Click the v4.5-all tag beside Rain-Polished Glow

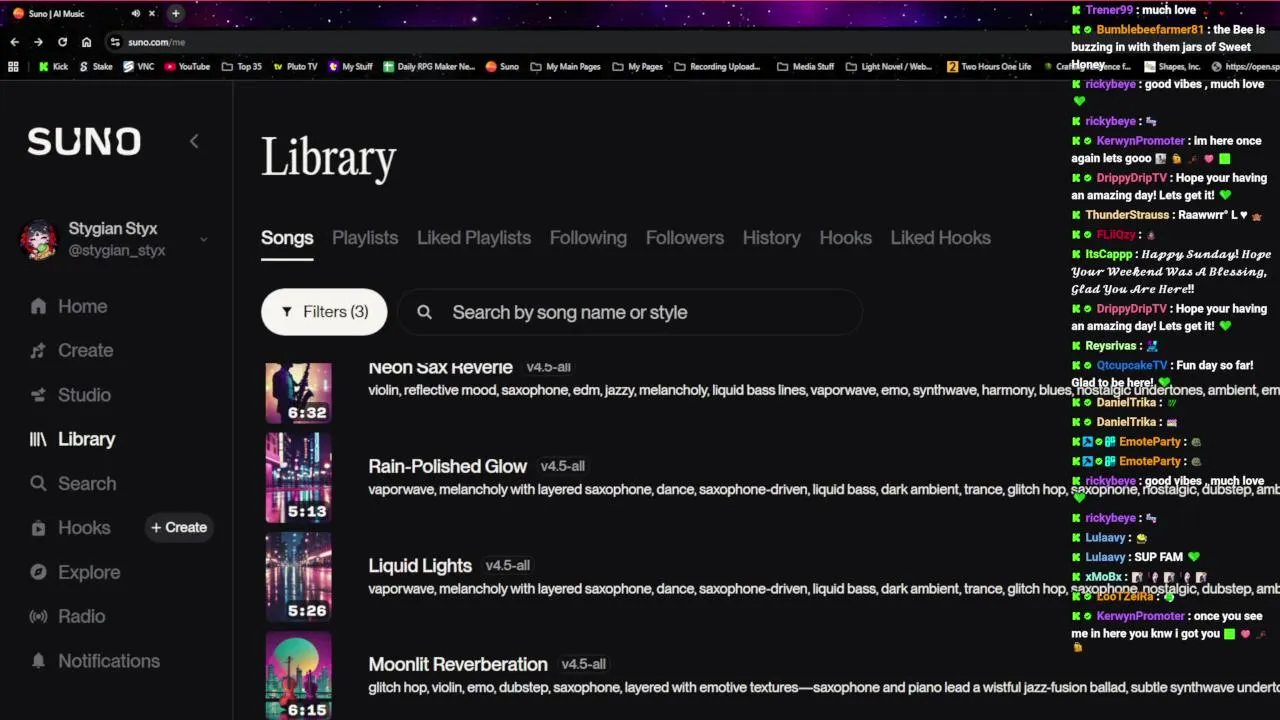pos(563,467)
